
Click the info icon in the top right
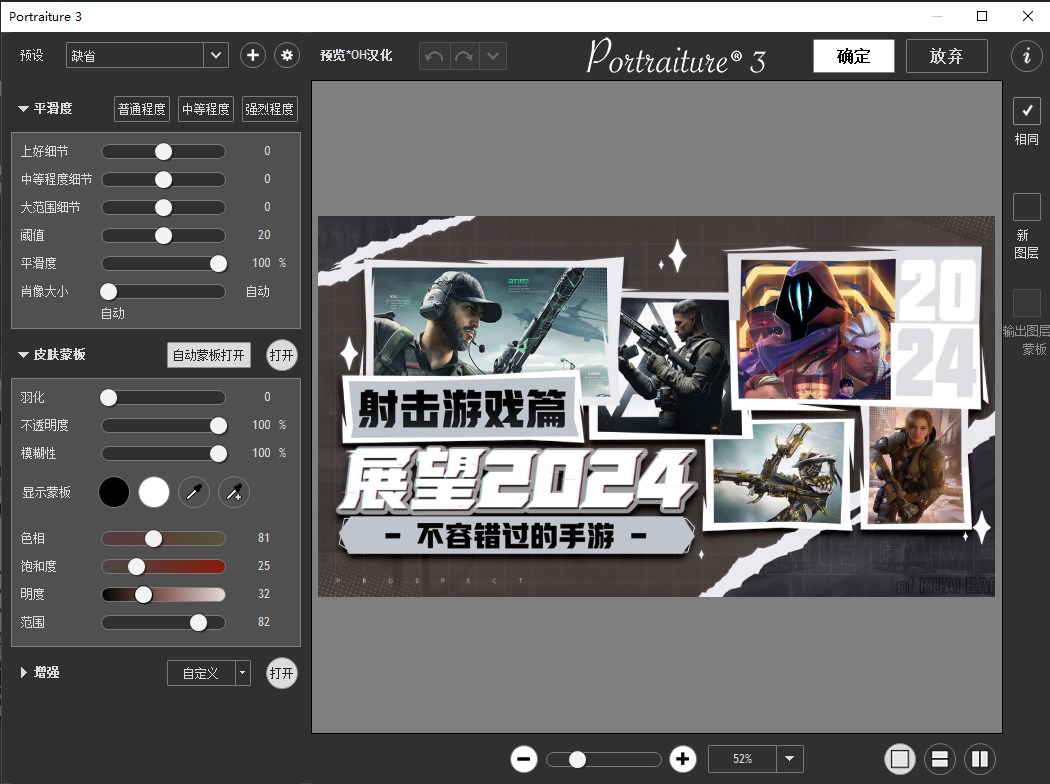[1026, 56]
